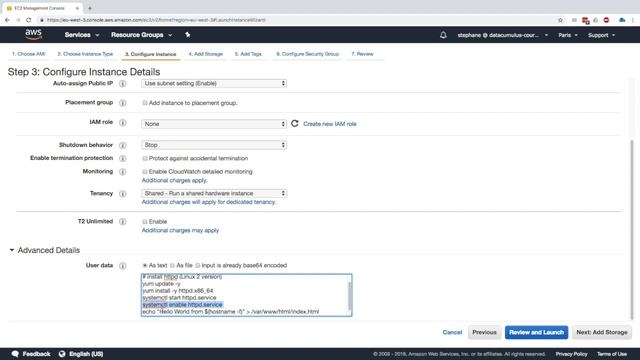This screenshot has width=640, height=360.
Task: Toggle T2 Unlimited Enable checkbox
Action: pyautogui.click(x=145, y=222)
